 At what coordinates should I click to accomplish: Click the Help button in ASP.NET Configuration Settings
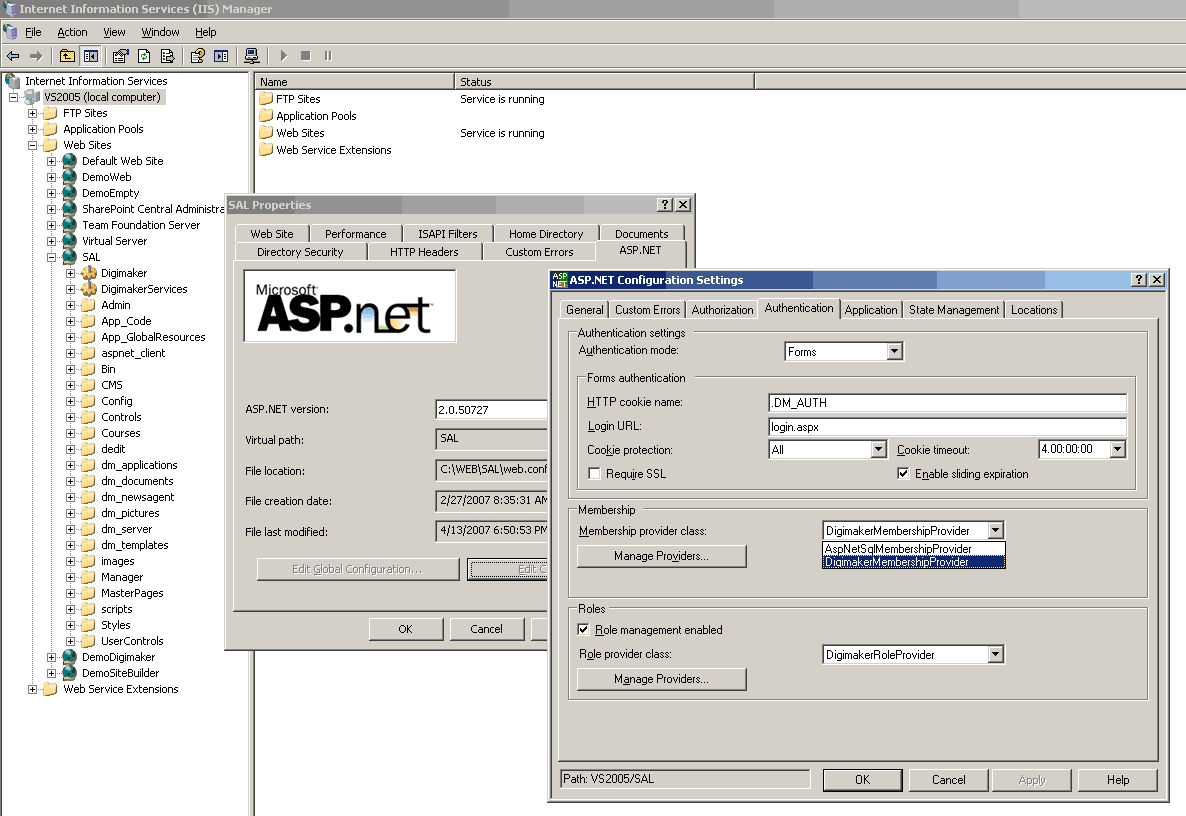[1118, 780]
